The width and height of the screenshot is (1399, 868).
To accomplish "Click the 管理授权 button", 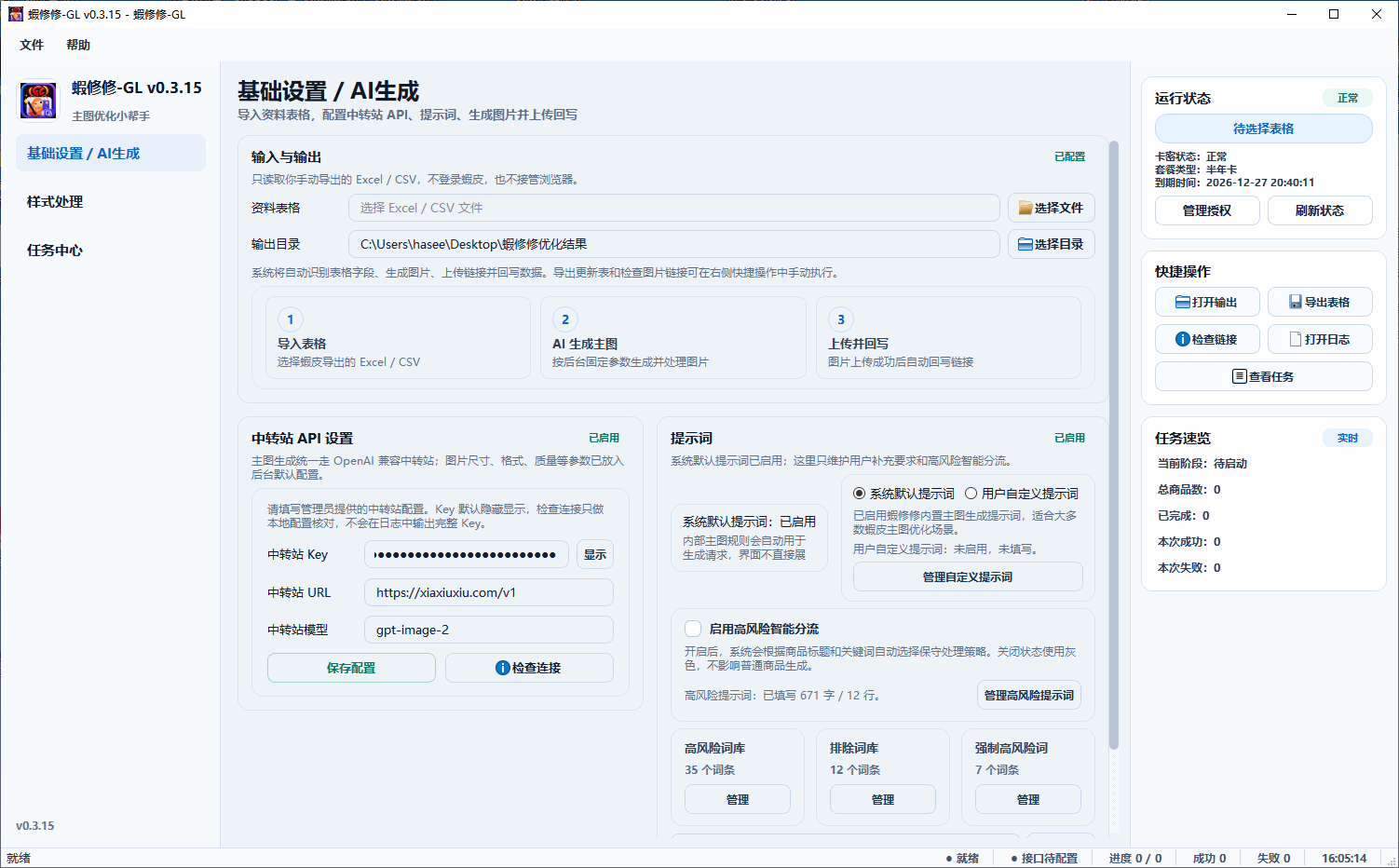I will click(x=1207, y=210).
